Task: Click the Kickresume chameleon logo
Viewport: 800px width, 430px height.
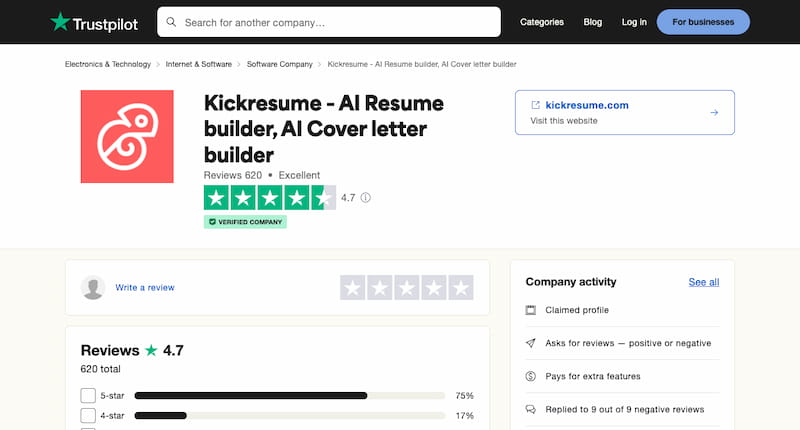Action: coord(127,137)
